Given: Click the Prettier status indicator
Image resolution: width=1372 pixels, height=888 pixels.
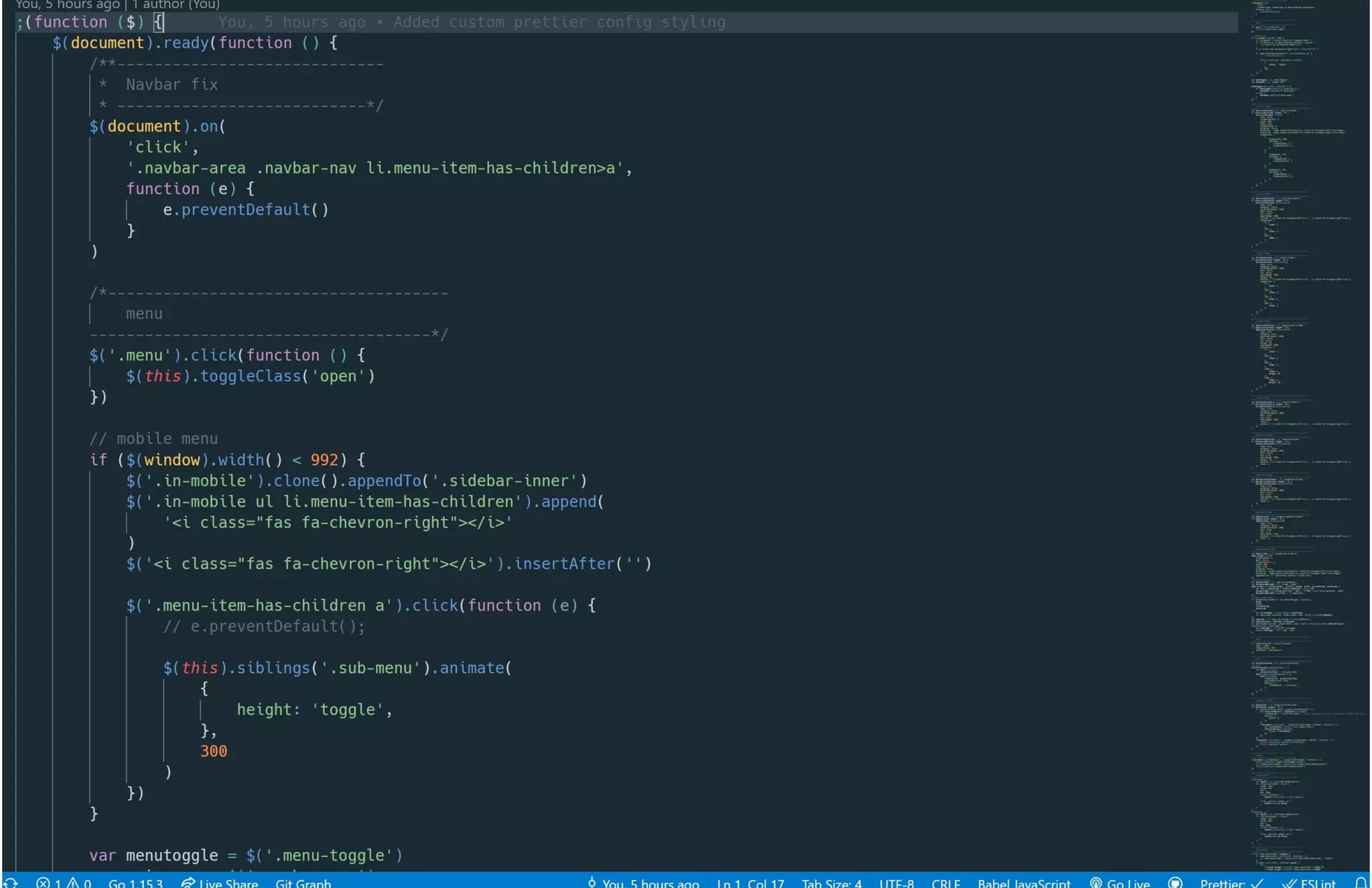Looking at the screenshot, I should [1231, 883].
